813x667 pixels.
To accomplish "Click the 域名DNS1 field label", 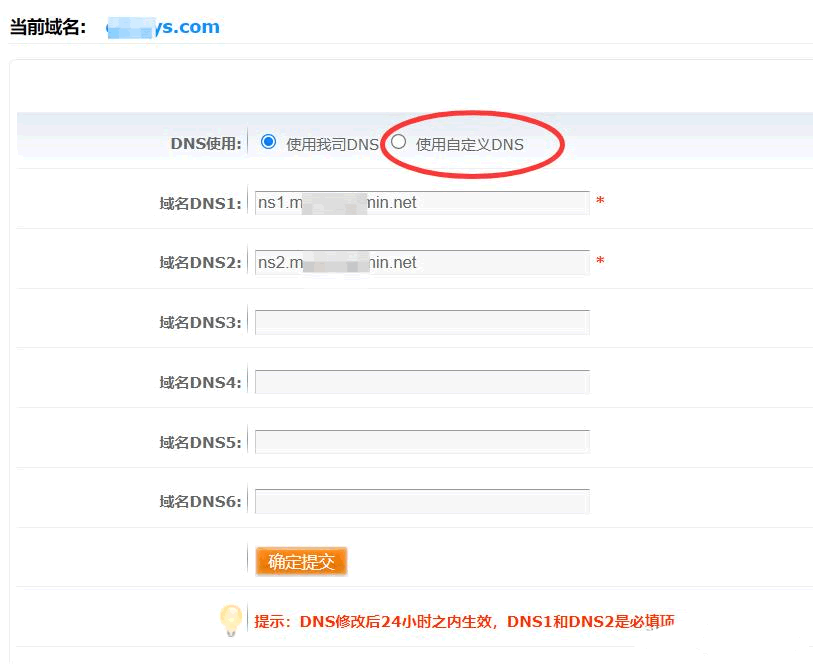I will click(x=200, y=203).
